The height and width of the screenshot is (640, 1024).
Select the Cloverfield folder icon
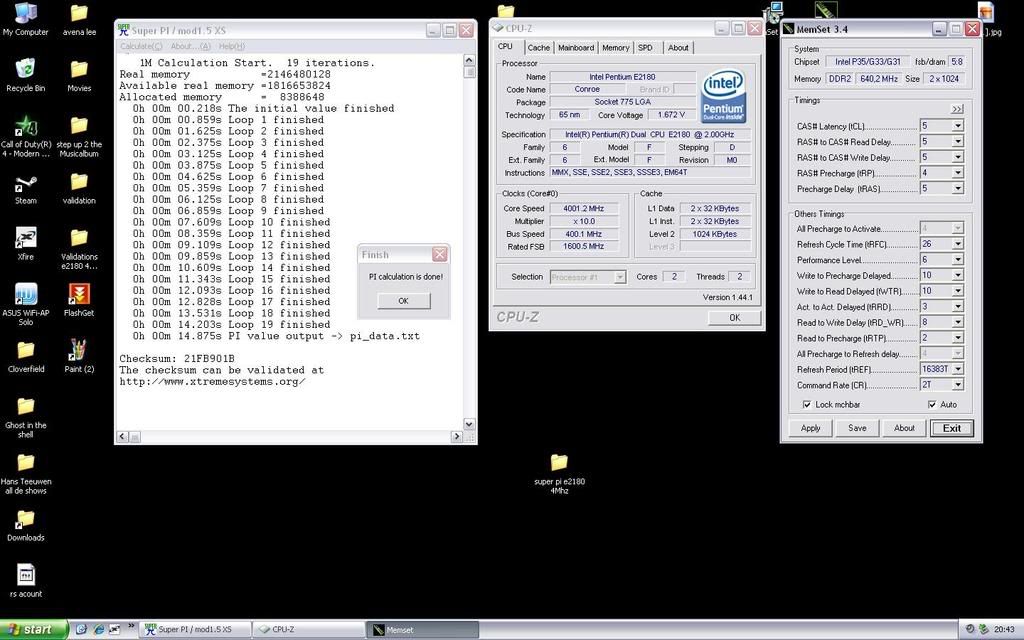pos(25,350)
